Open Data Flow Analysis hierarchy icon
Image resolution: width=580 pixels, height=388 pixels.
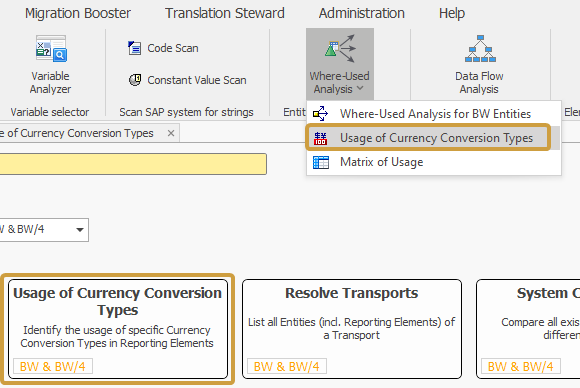(x=480, y=48)
